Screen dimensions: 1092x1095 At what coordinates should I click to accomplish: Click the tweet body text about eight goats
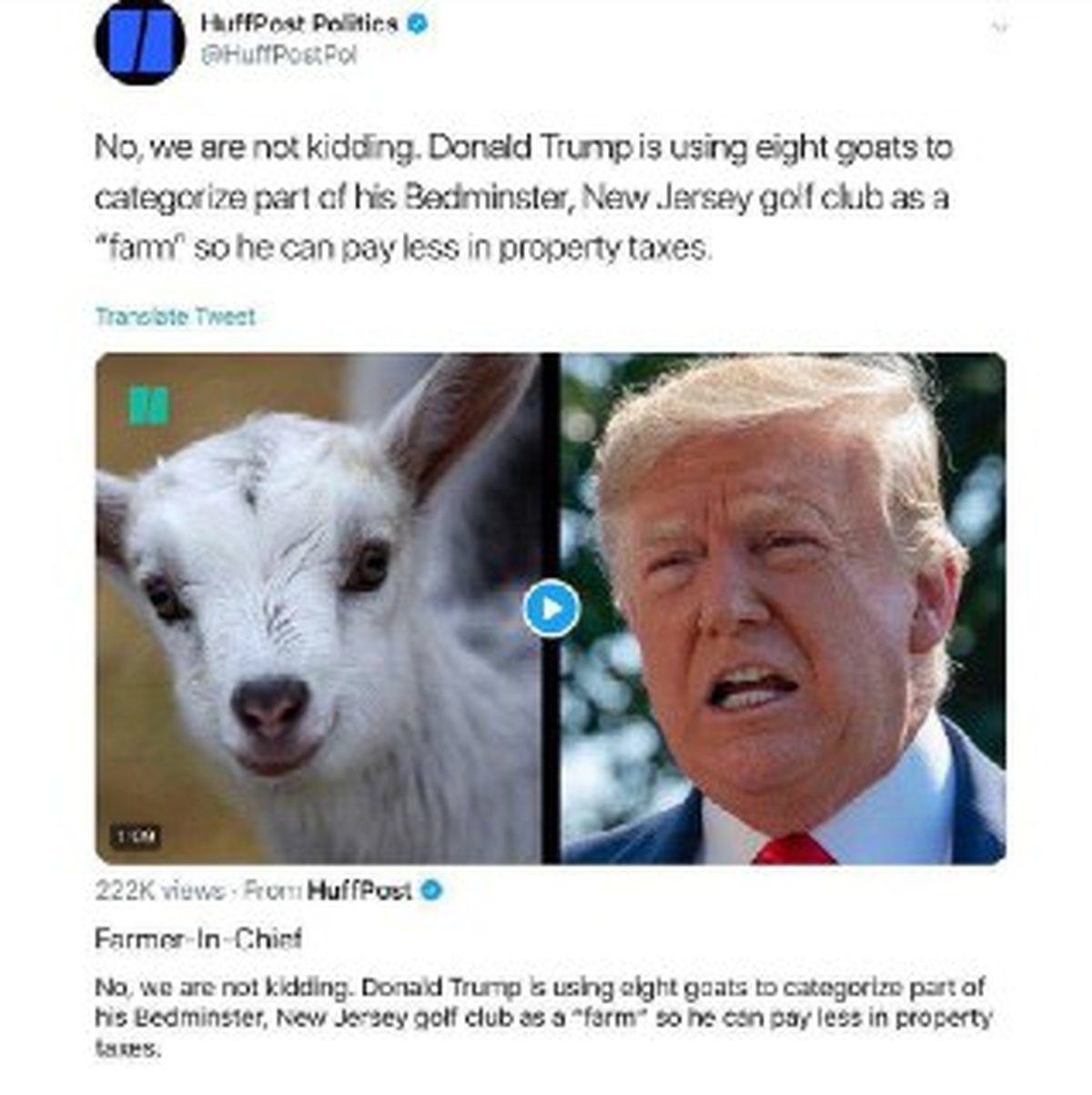click(524, 197)
